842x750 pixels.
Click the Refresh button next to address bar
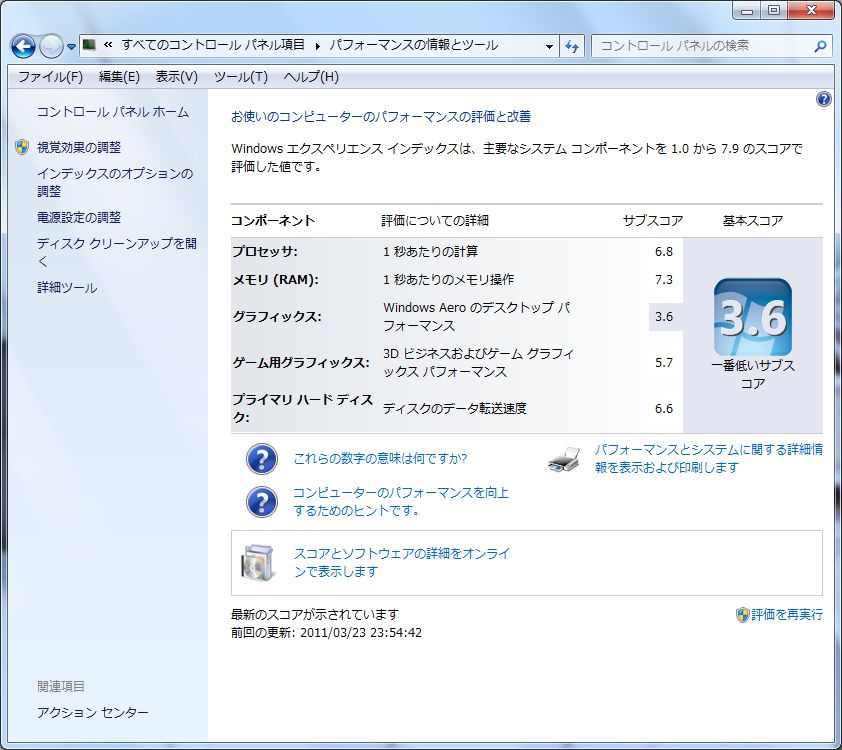coord(572,46)
